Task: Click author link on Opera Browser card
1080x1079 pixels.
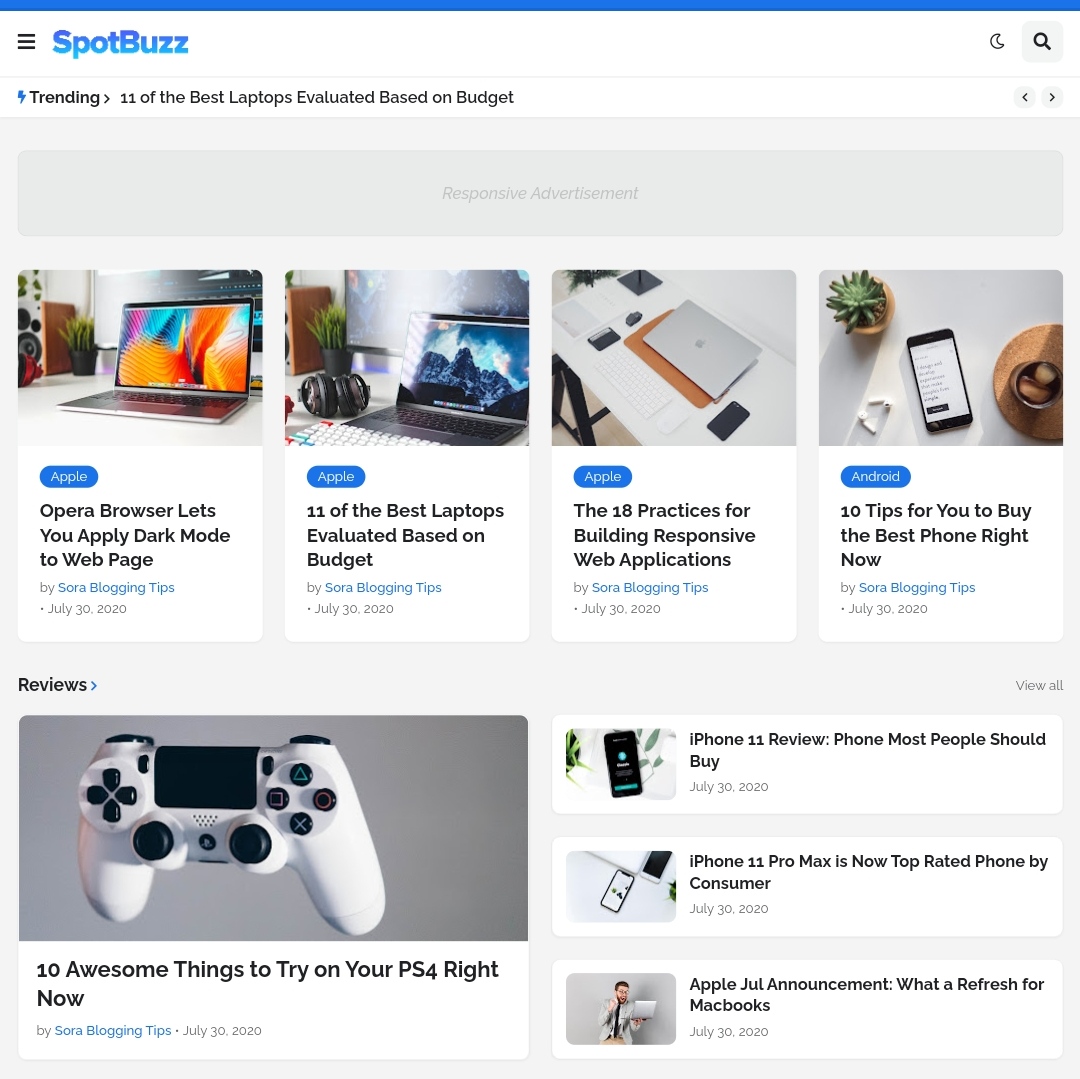Action: [x=116, y=587]
